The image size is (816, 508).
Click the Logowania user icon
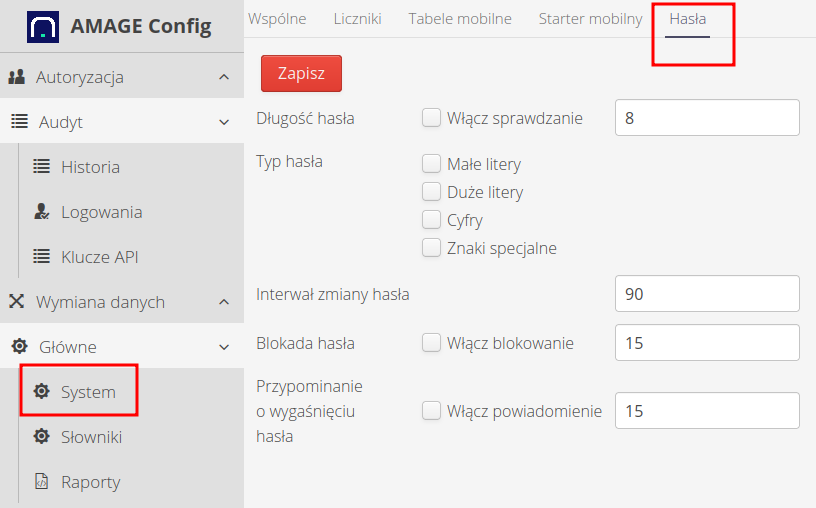coord(41,212)
